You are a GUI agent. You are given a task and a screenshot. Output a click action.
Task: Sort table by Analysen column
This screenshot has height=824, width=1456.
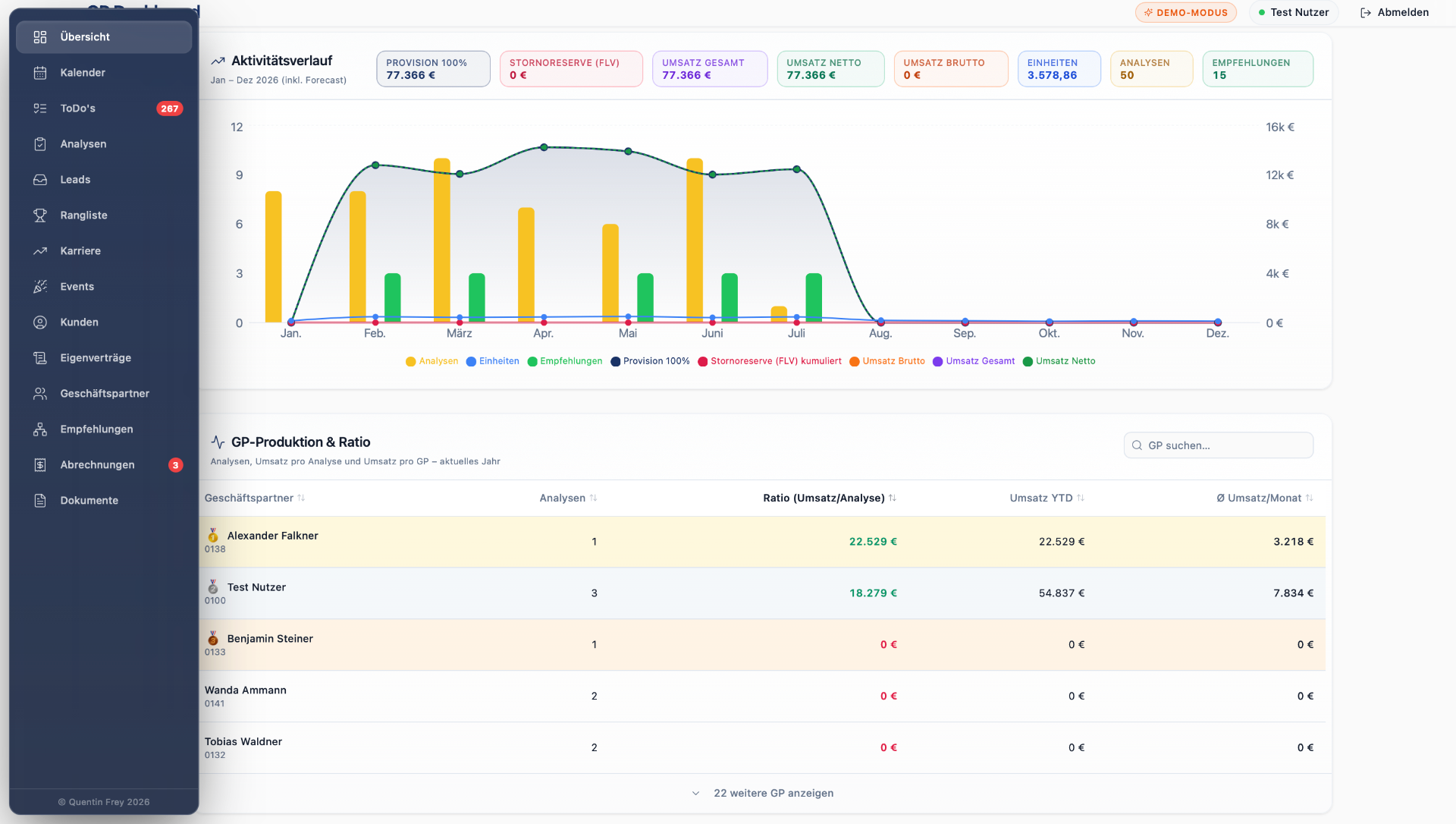click(568, 498)
